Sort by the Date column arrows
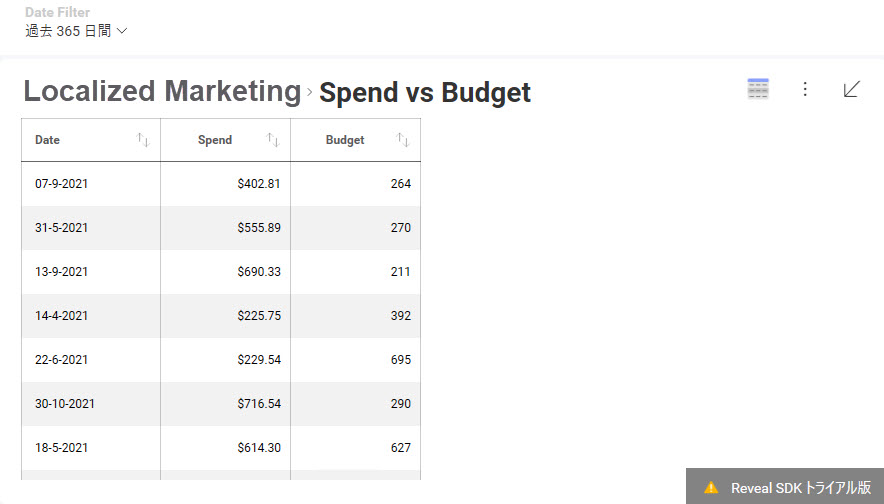Screen dimensions: 884x504 click(143, 140)
